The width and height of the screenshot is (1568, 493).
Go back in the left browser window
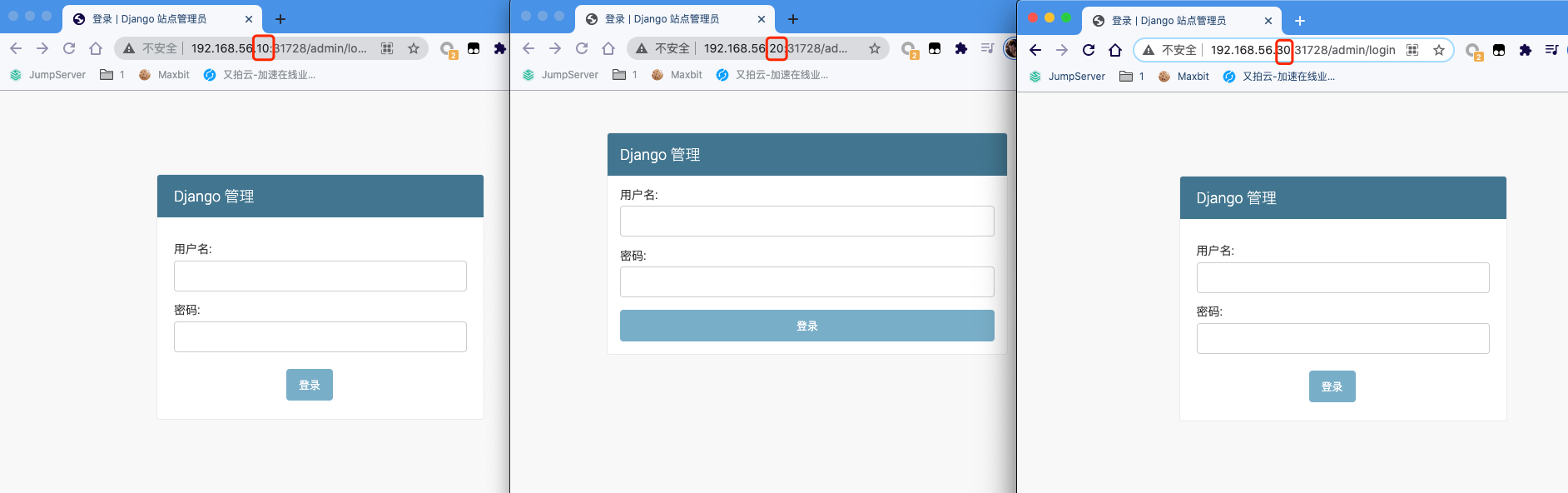[16, 48]
